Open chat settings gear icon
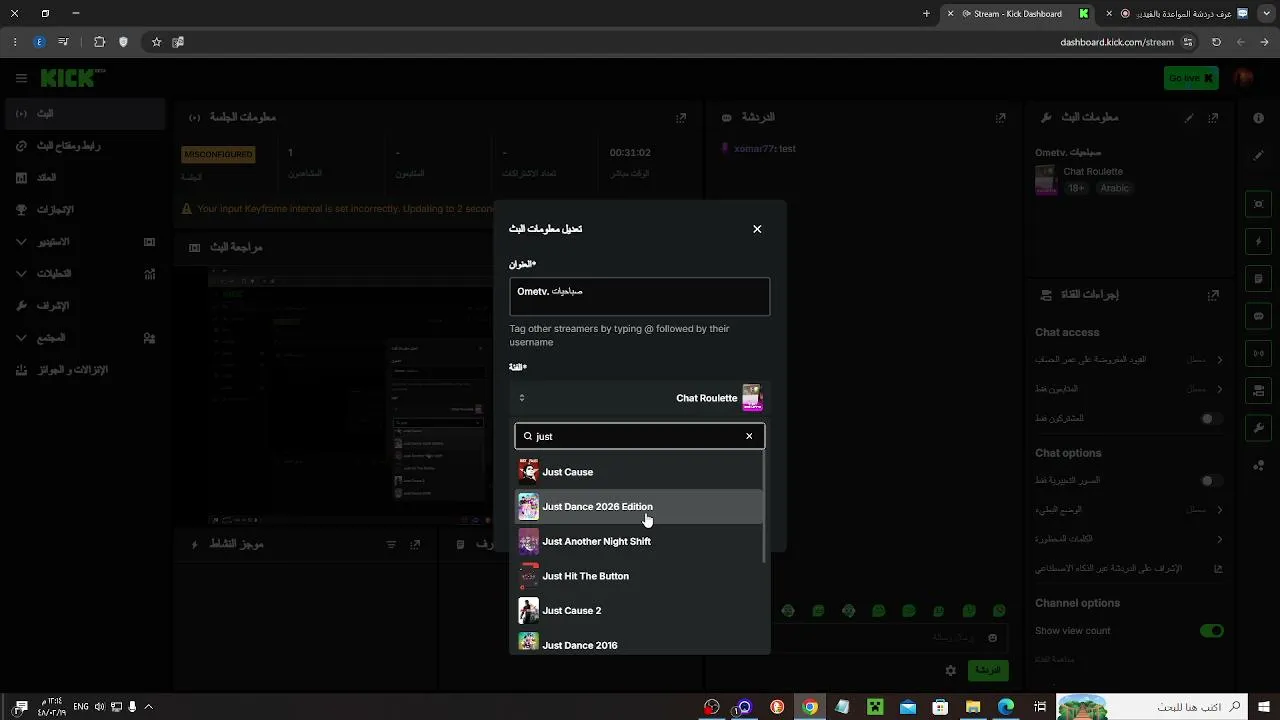This screenshot has height=720, width=1280. point(950,670)
